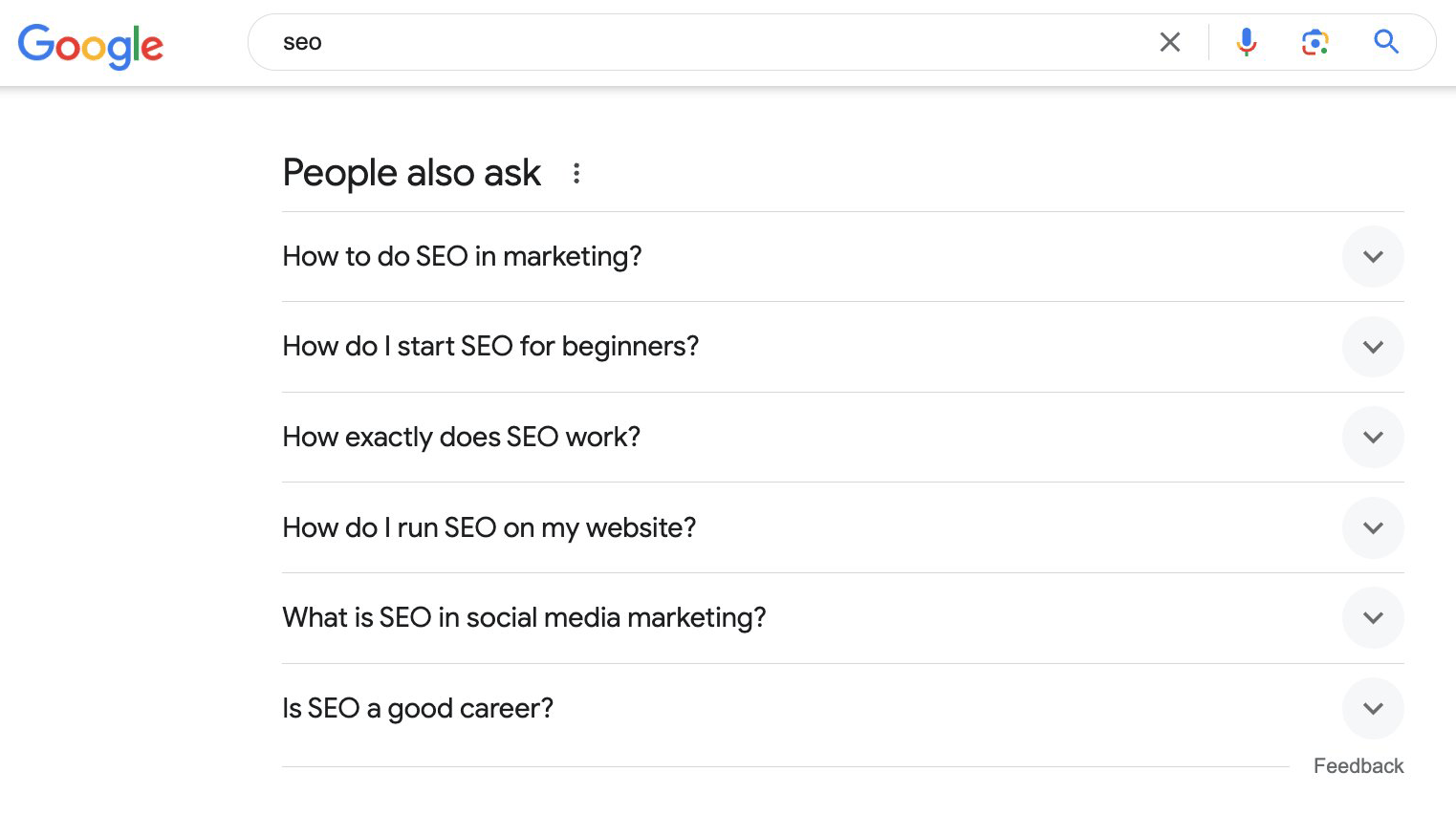Viewport: 1456px width, 815px height.
Task: Expand "Is SEO a good career?" chevron
Action: tap(1373, 708)
